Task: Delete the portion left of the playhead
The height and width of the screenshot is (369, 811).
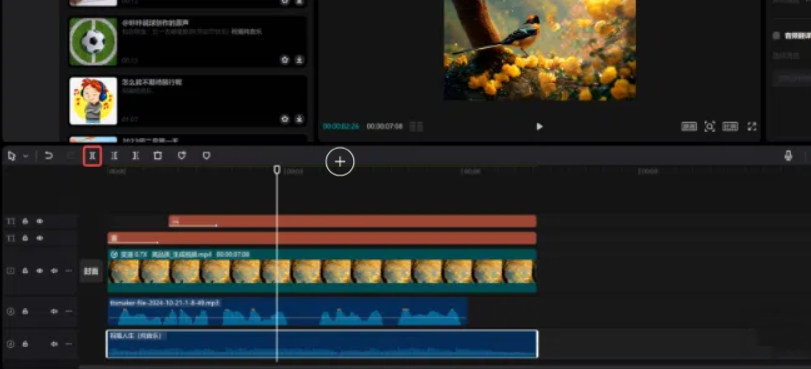Action: tap(114, 155)
